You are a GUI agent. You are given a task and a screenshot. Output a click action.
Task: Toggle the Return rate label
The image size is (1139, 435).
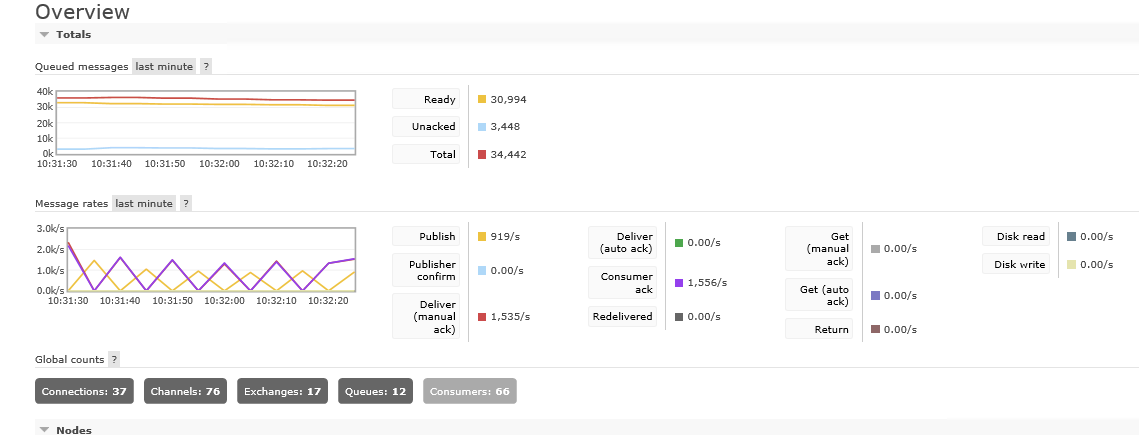pos(819,329)
